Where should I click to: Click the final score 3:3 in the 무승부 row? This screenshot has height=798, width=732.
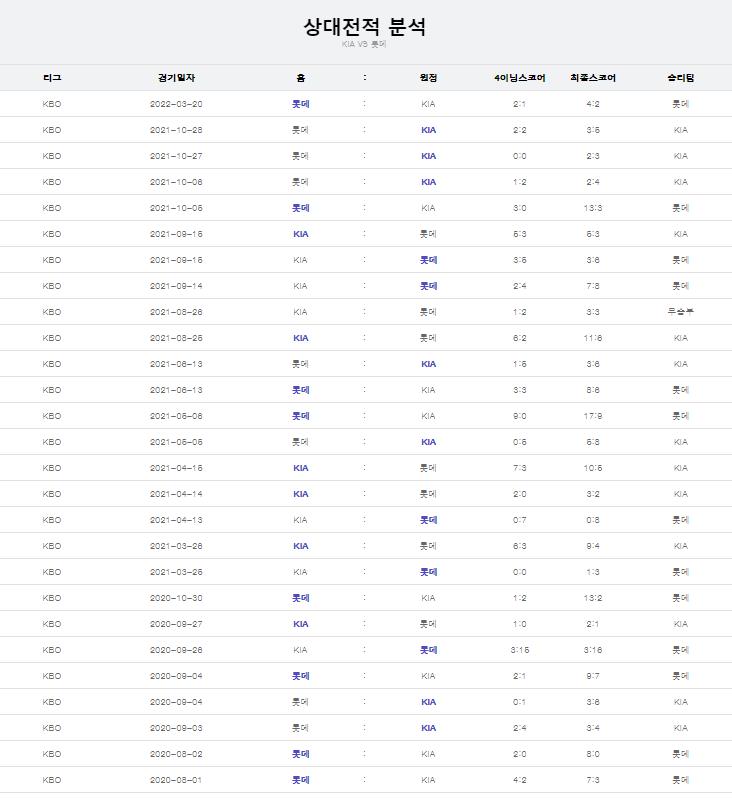tap(593, 312)
